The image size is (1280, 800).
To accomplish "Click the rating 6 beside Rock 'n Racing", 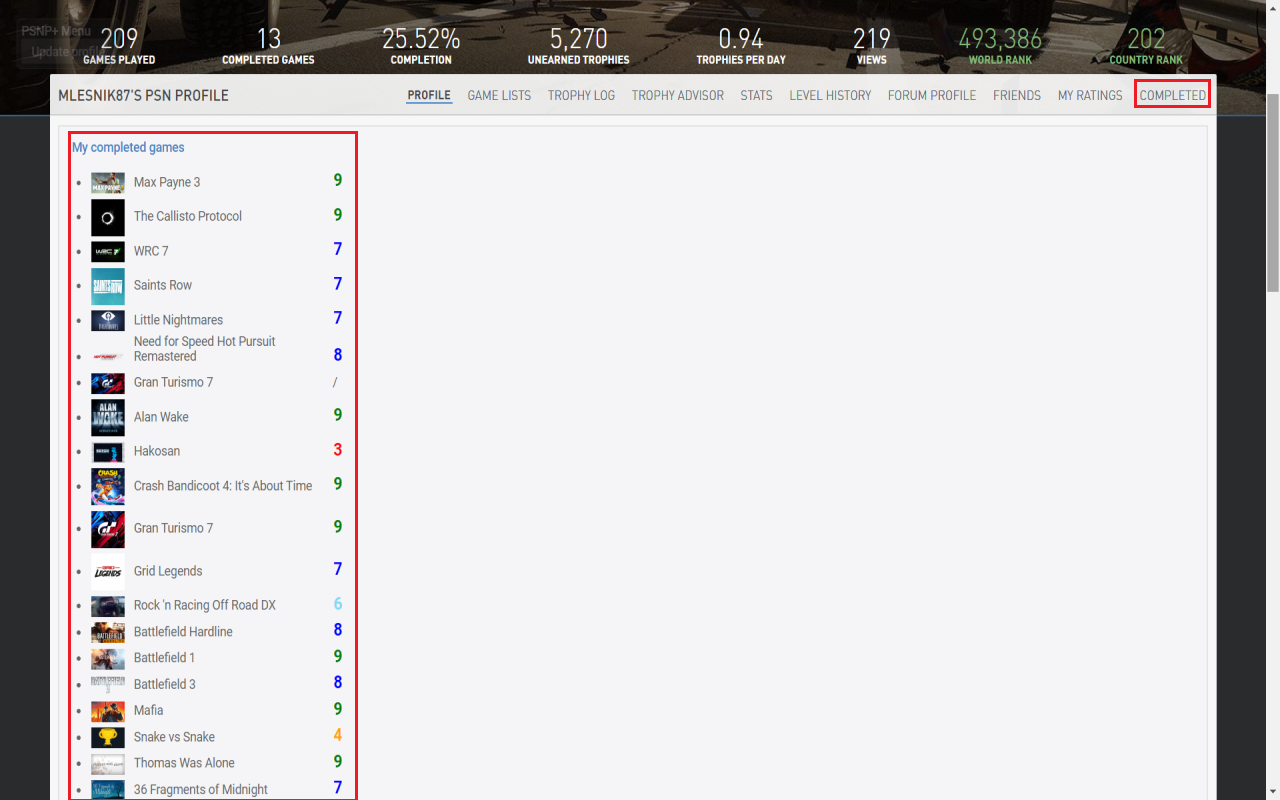I will [338, 604].
